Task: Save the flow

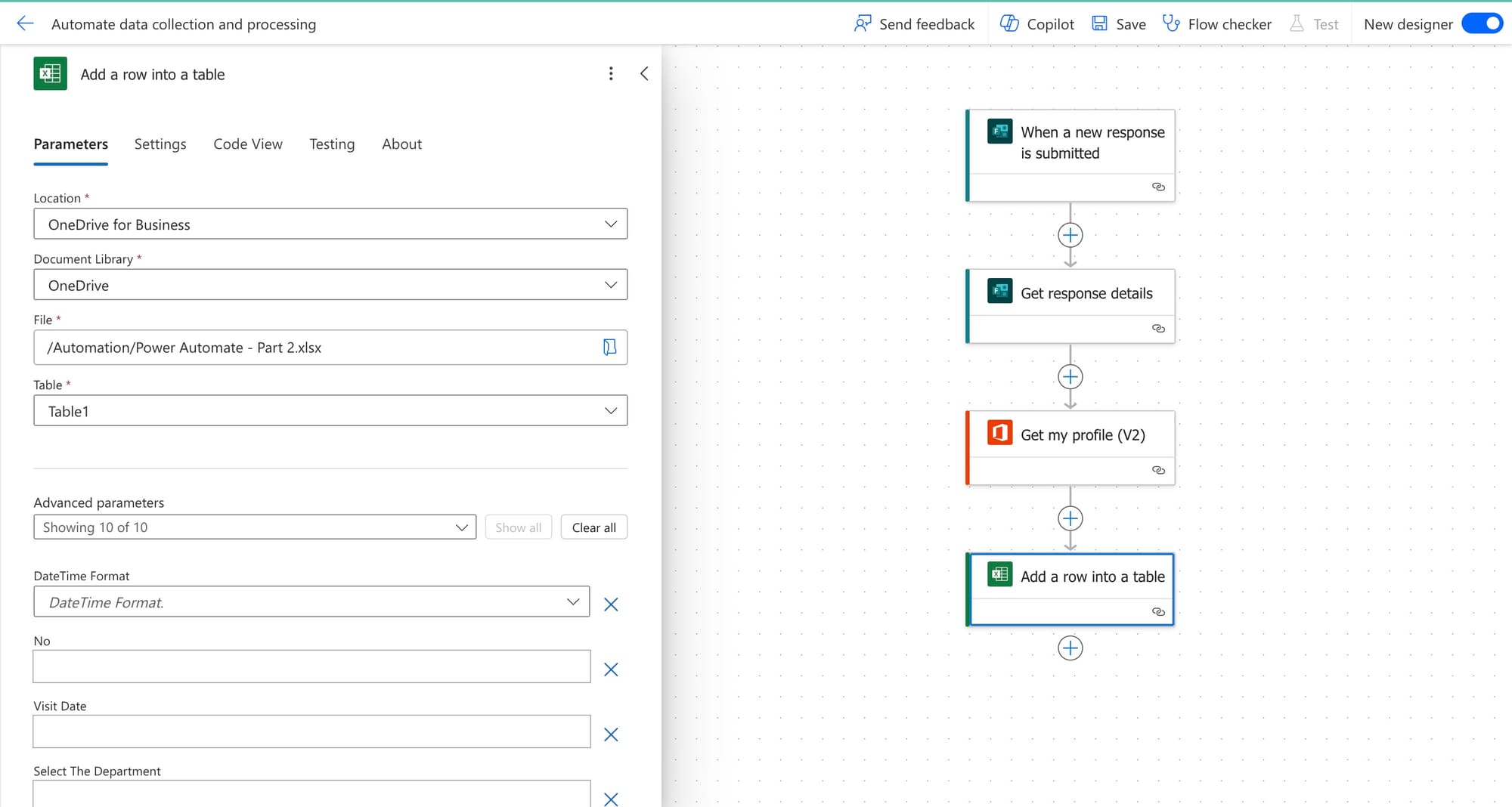Action: click(x=1119, y=23)
